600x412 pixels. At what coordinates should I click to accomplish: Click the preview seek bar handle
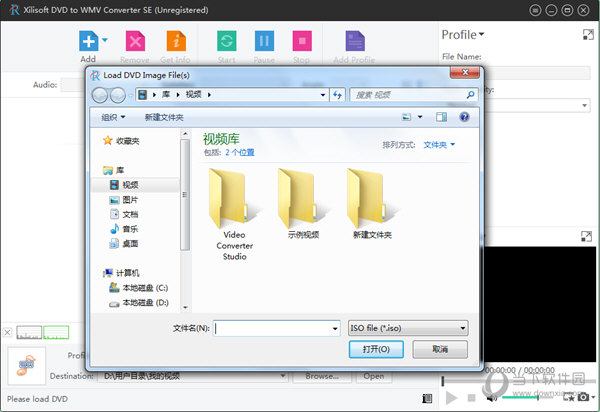(443, 381)
